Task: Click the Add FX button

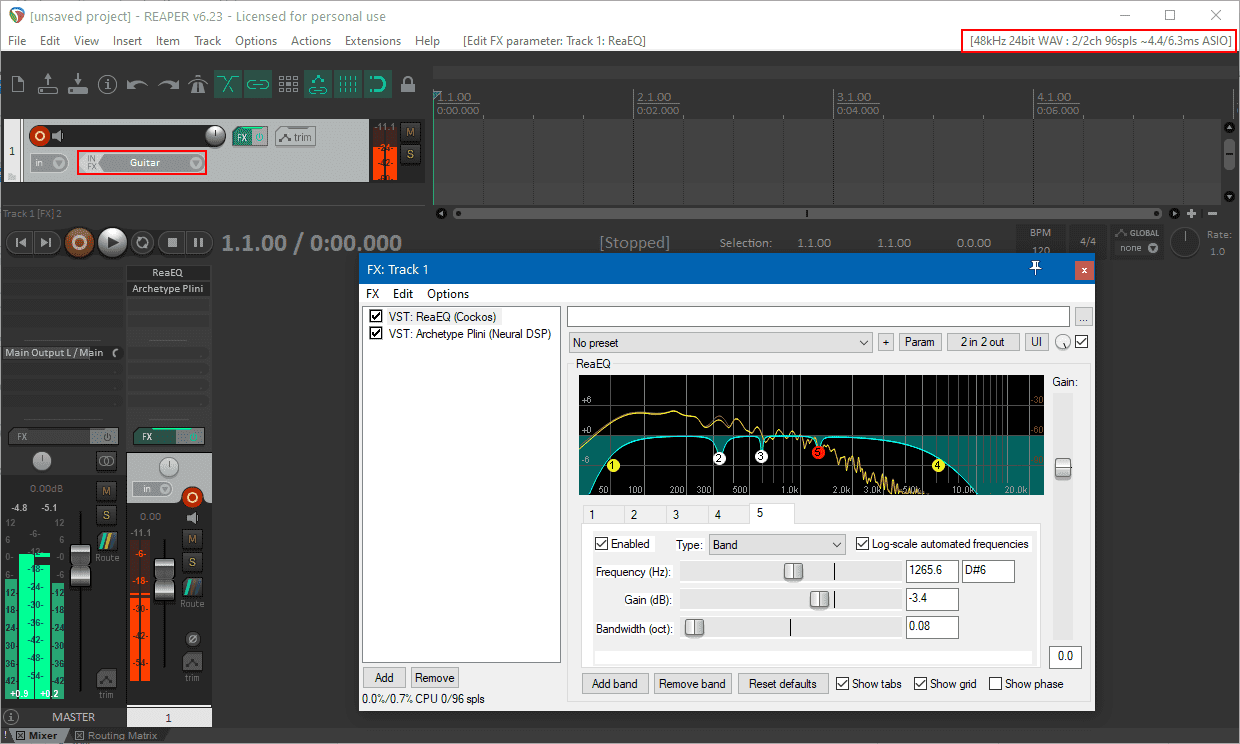Action: (384, 677)
